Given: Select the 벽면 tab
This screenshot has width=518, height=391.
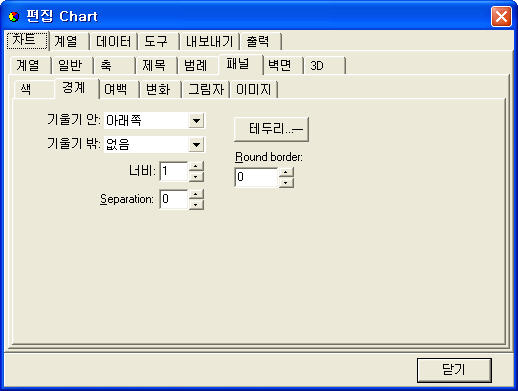Looking at the screenshot, I should (283, 65).
